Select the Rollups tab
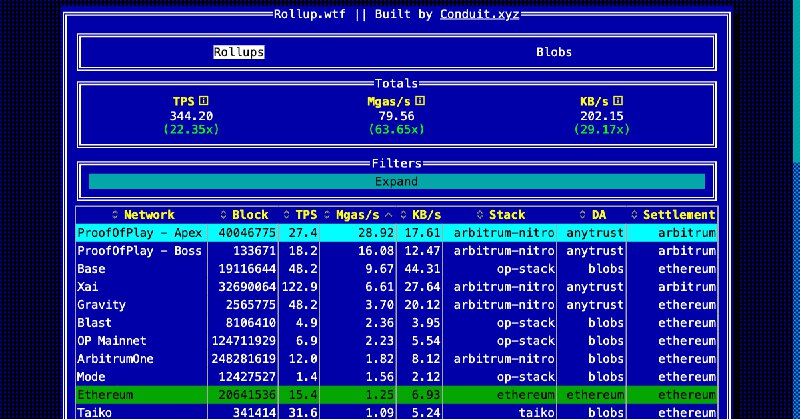The image size is (800, 419). pos(239,52)
